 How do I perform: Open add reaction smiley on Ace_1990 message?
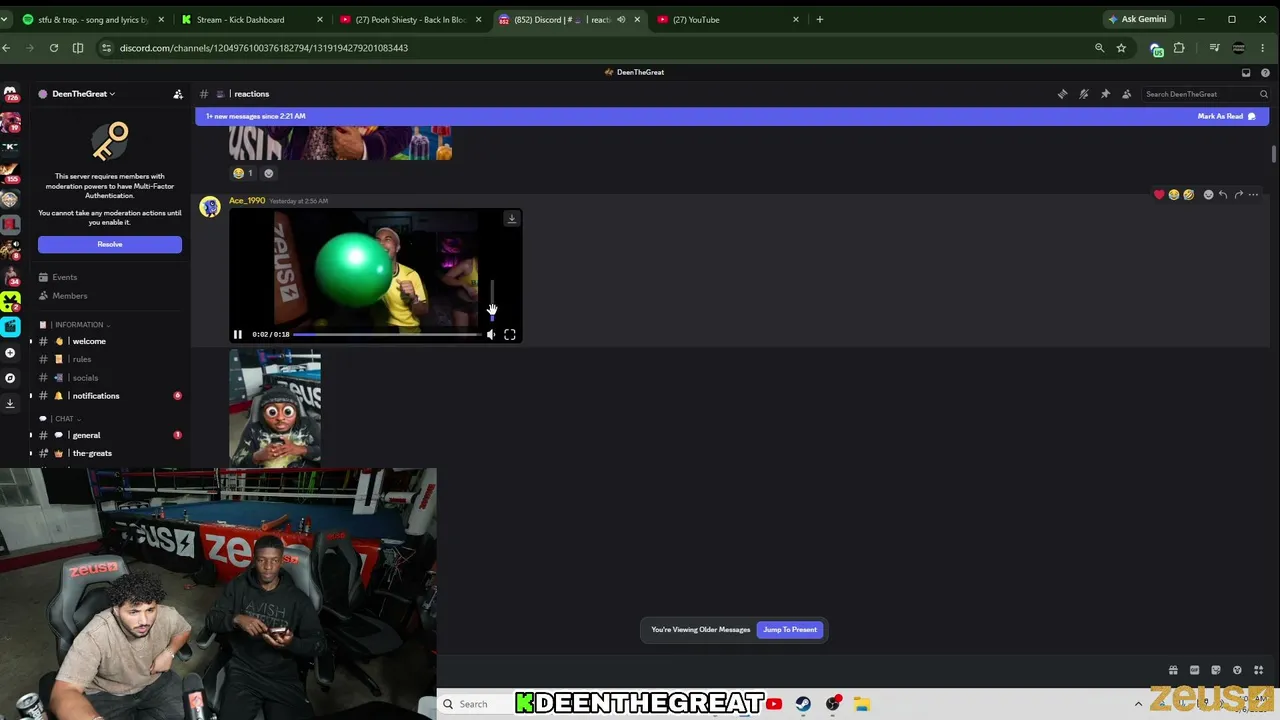[x=1208, y=195]
